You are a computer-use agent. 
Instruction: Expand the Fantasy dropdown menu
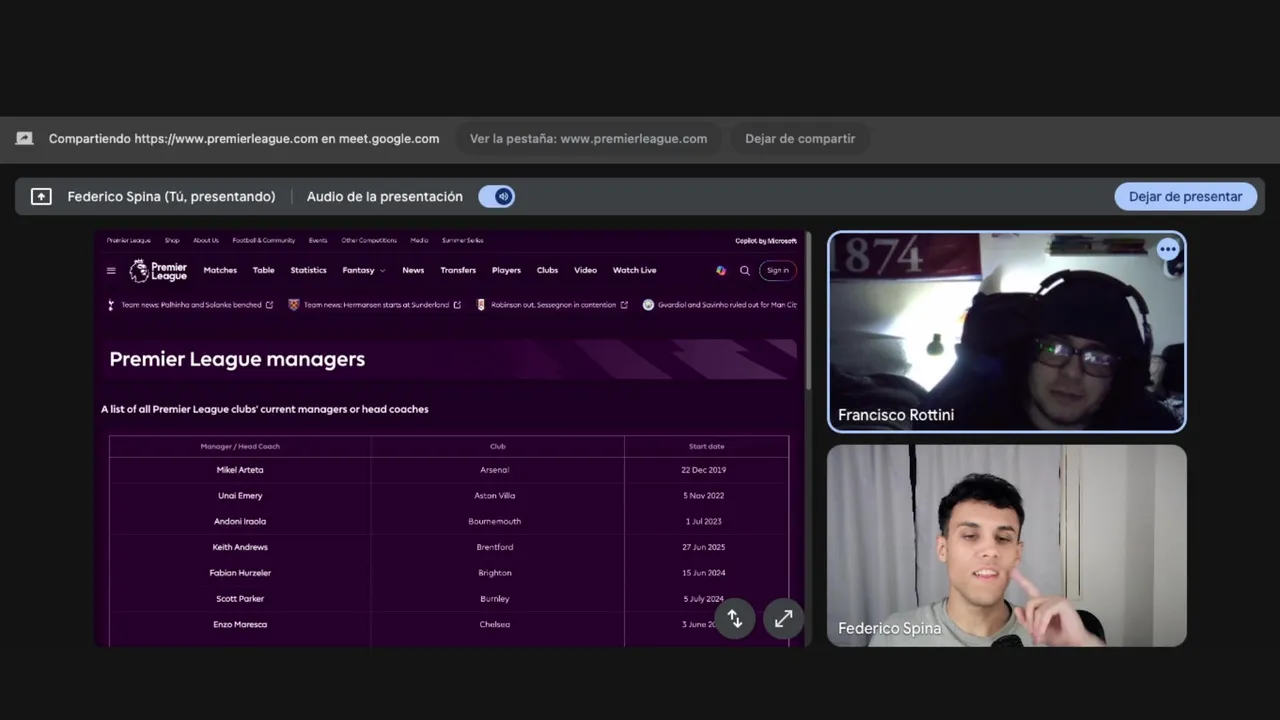(364, 270)
